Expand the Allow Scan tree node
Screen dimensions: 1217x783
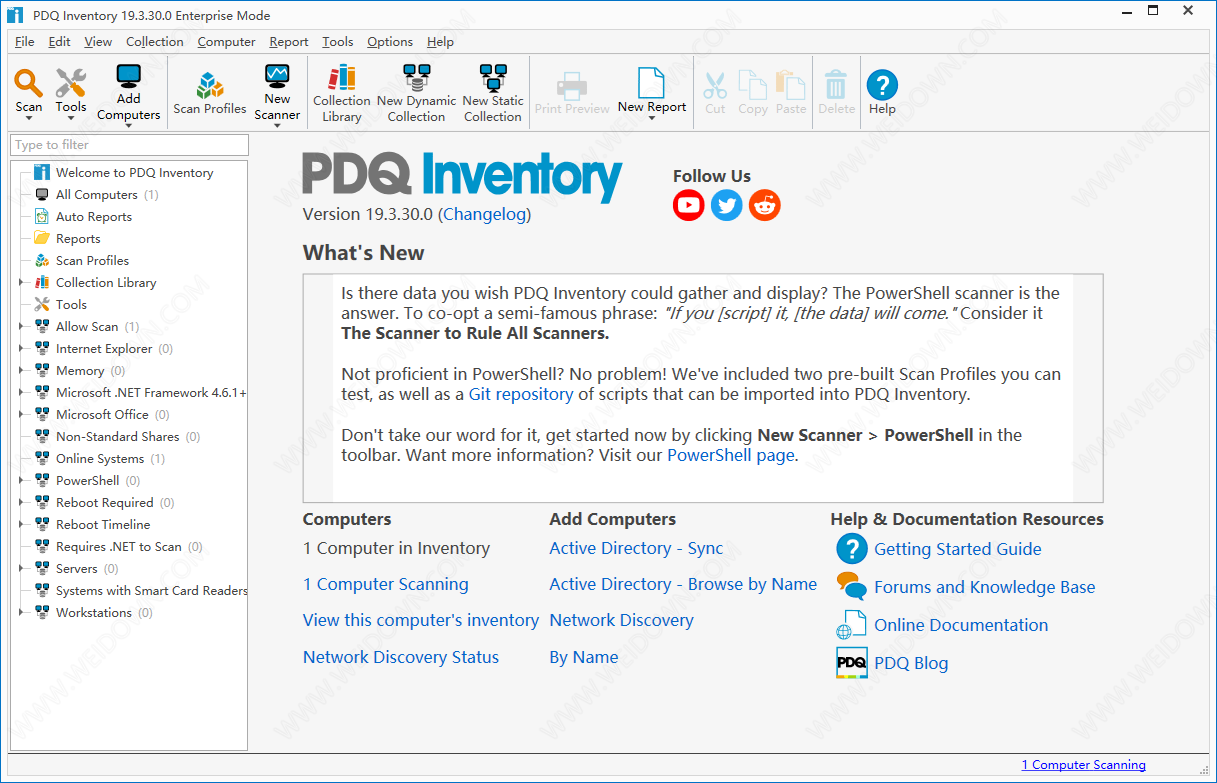(x=21, y=327)
